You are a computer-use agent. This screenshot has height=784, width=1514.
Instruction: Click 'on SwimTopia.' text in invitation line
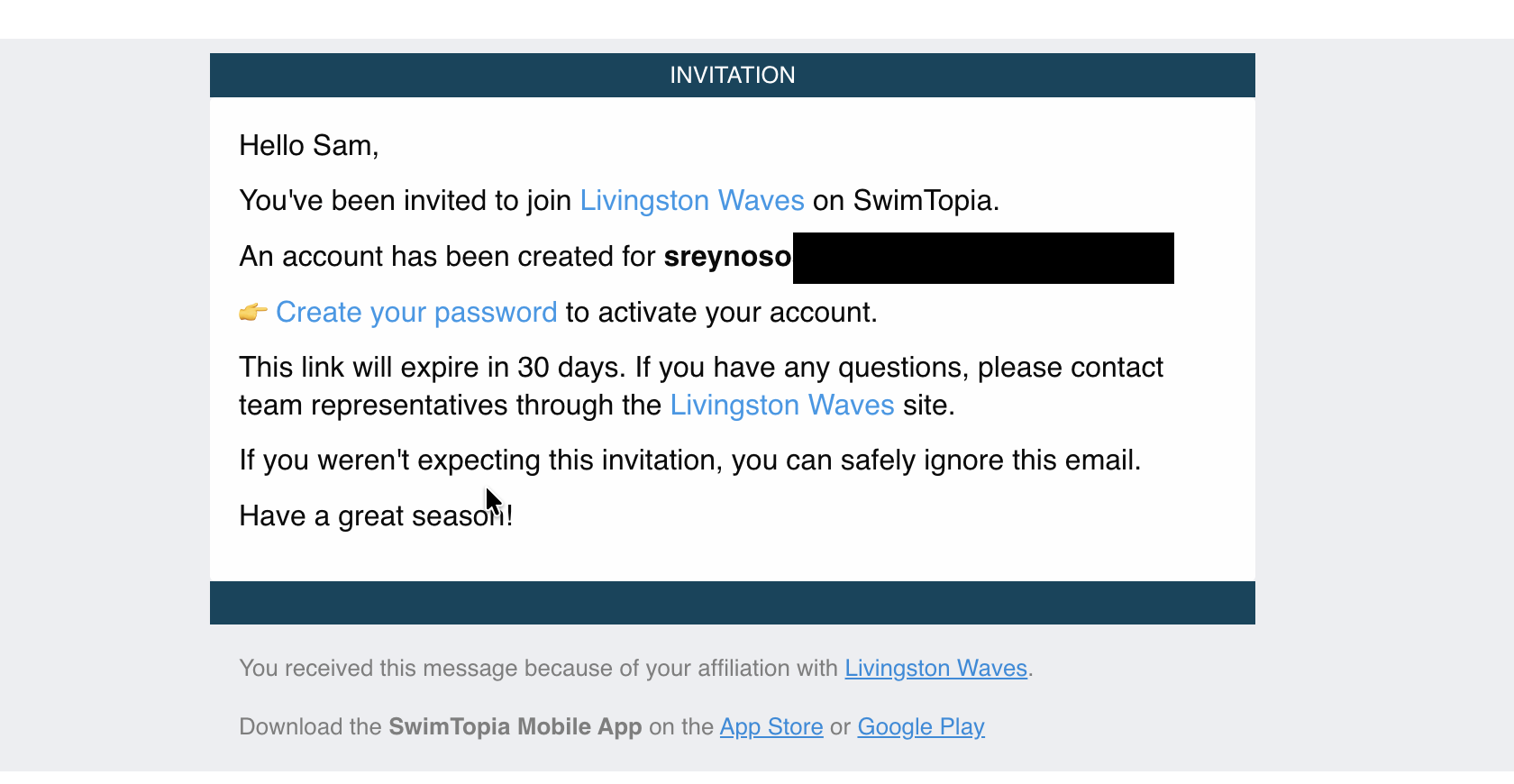tap(907, 200)
